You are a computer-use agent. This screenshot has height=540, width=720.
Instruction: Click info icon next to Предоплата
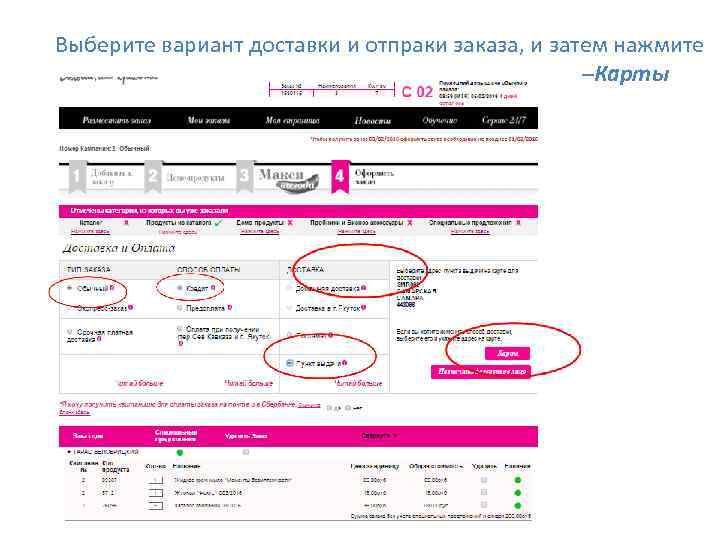tap(230, 307)
